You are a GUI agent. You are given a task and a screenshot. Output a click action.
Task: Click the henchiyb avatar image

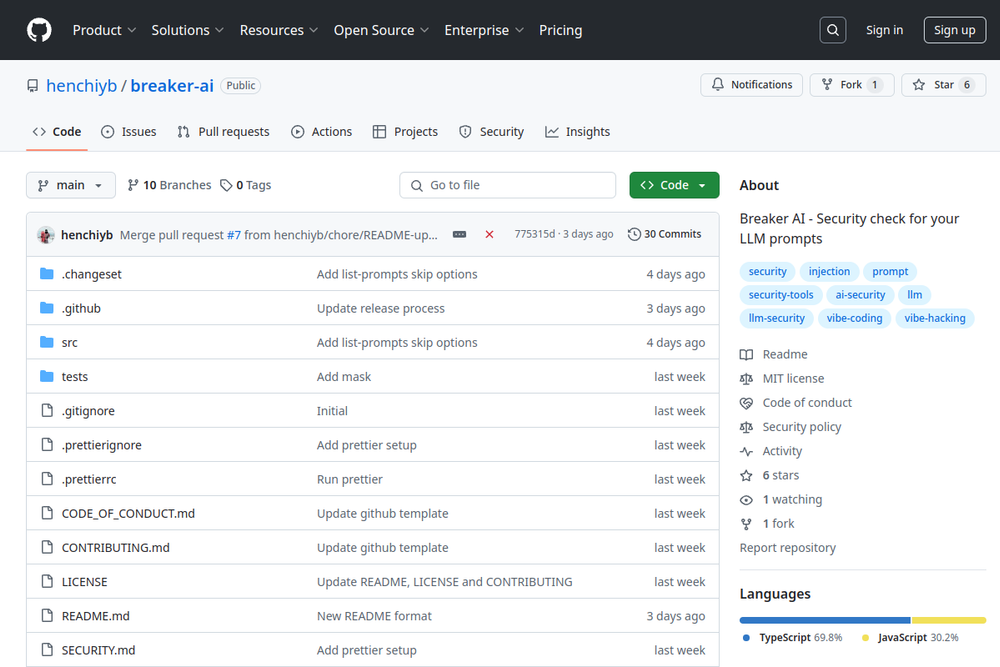point(45,235)
